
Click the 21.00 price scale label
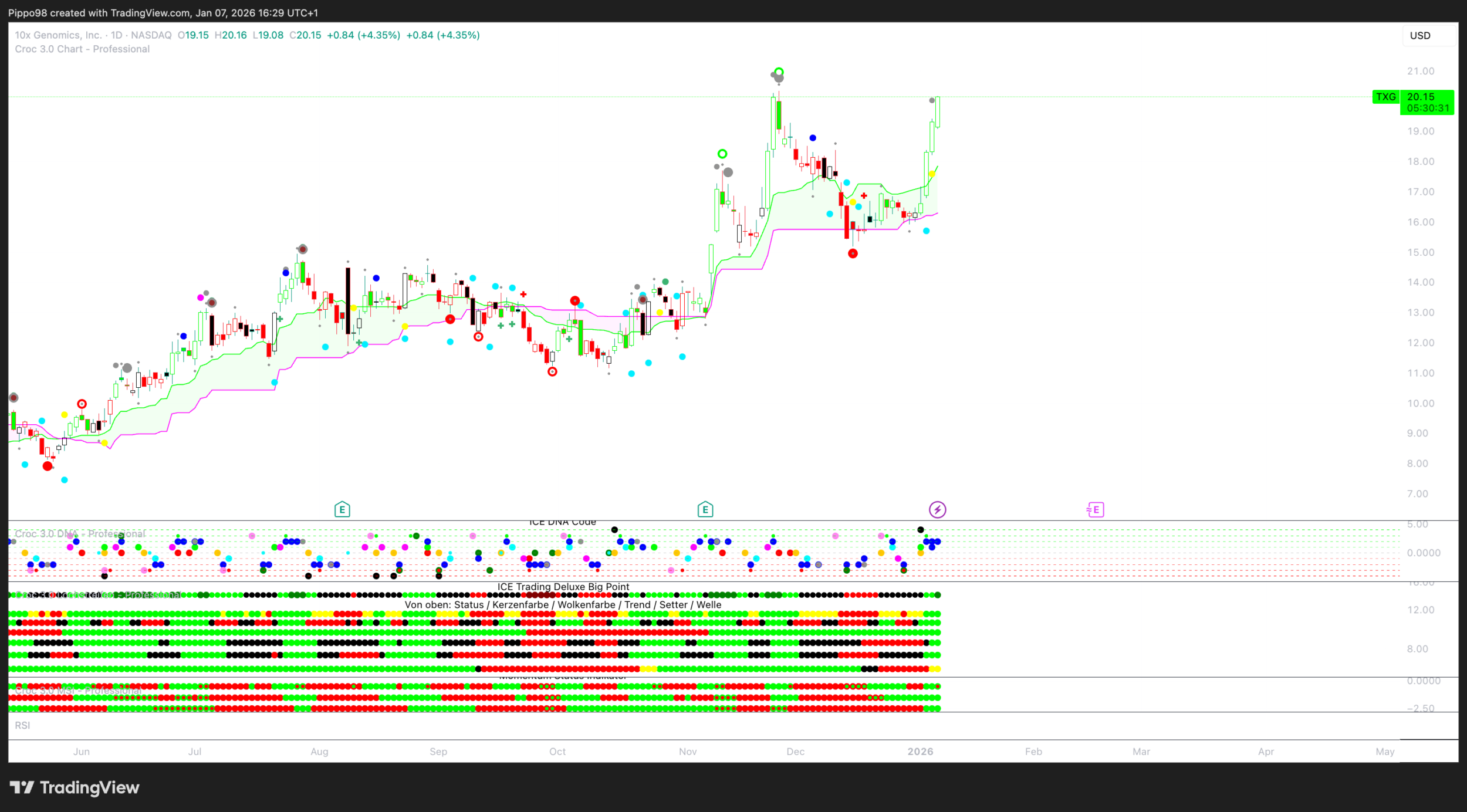coord(1420,71)
